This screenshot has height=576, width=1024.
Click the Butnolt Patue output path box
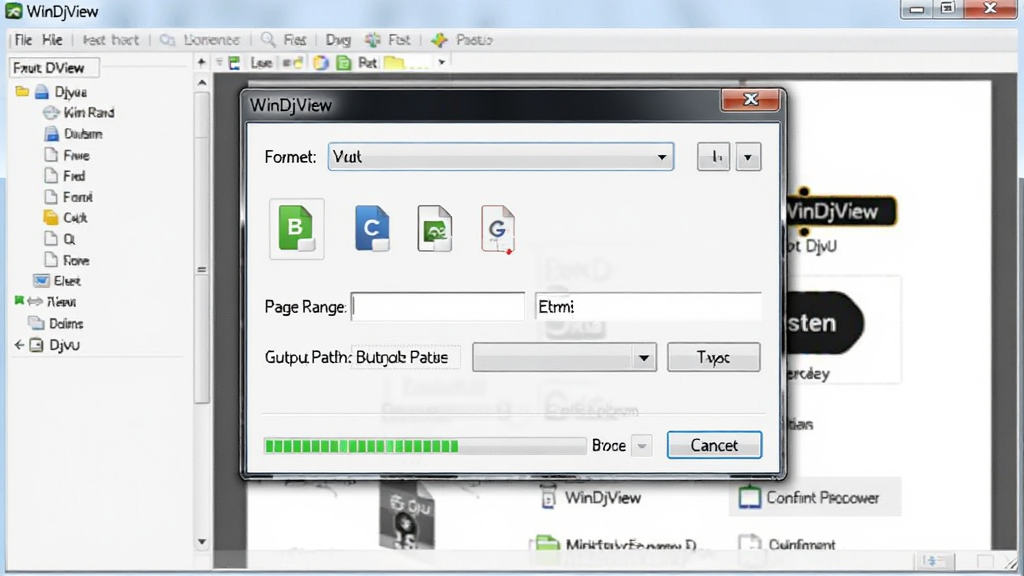tap(406, 357)
